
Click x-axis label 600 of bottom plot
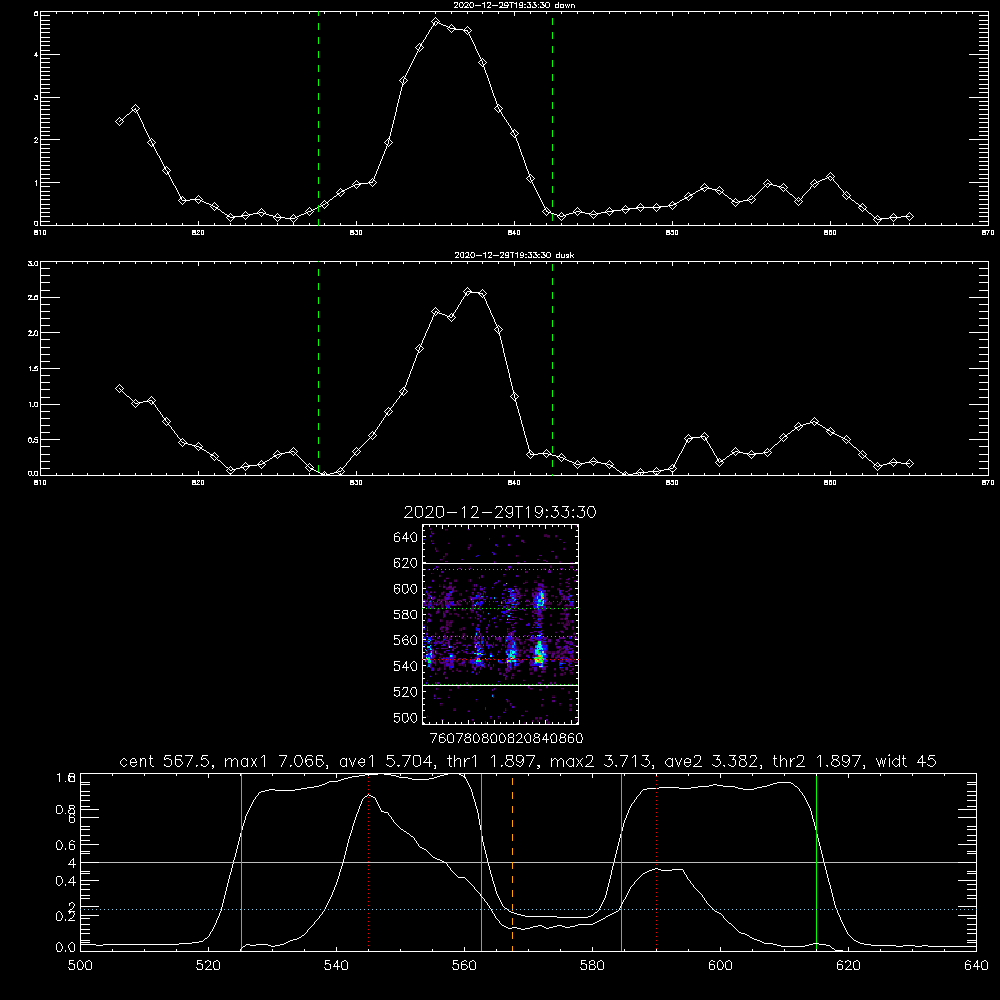720,966
